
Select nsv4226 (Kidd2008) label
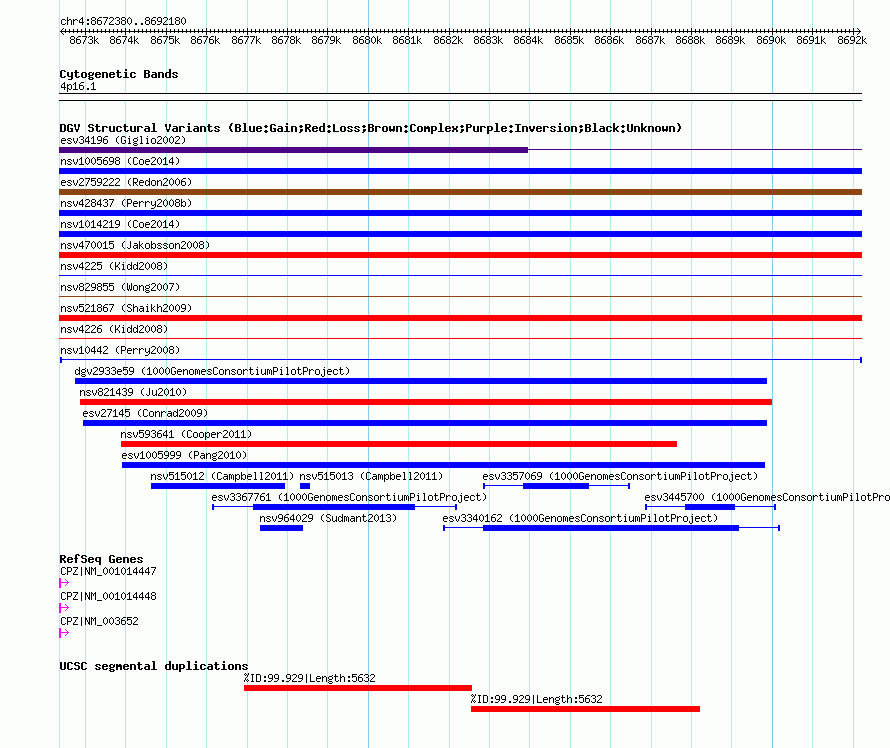tap(114, 329)
